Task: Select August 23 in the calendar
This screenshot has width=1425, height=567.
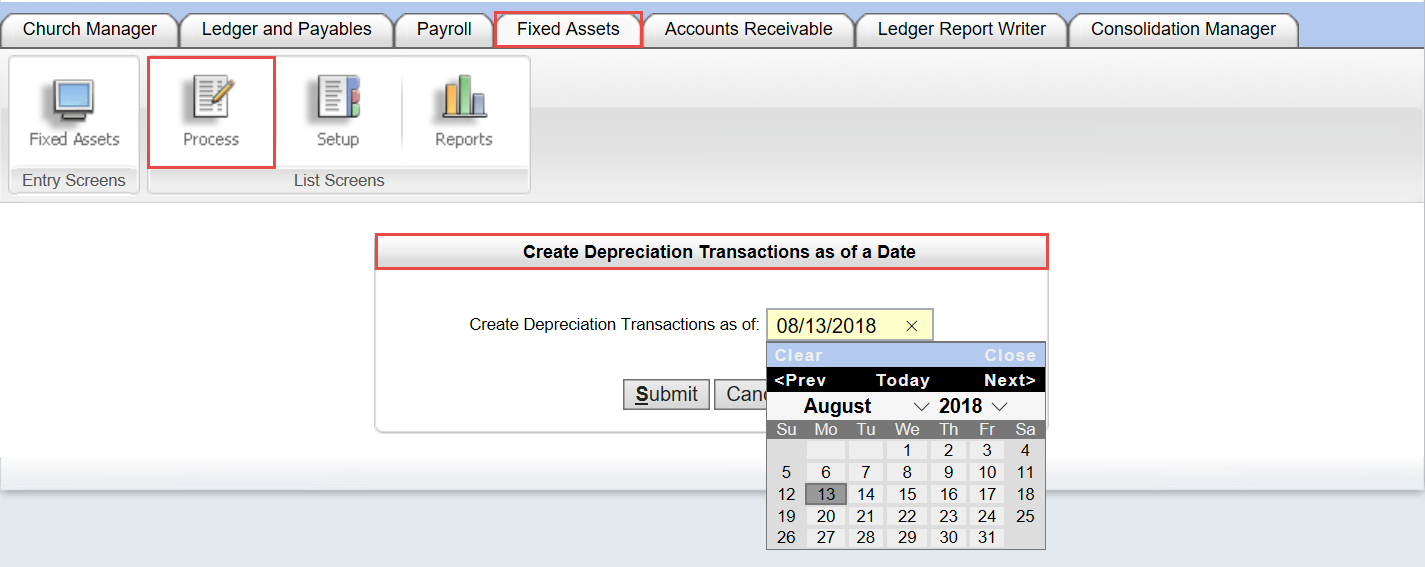Action: (949, 517)
